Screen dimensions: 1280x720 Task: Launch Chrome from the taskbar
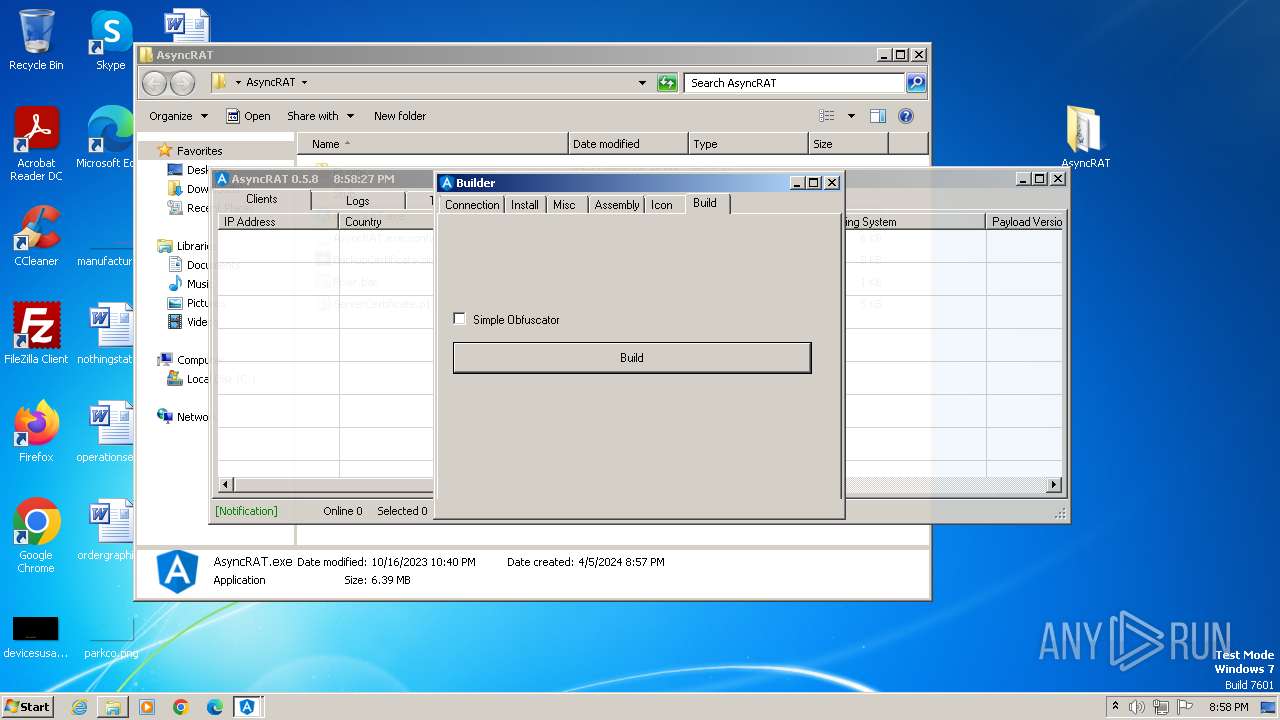pyautogui.click(x=181, y=707)
